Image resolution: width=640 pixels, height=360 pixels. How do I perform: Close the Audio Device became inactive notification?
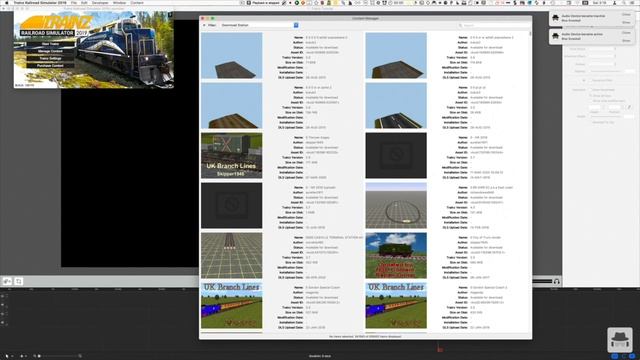(x=626, y=15)
